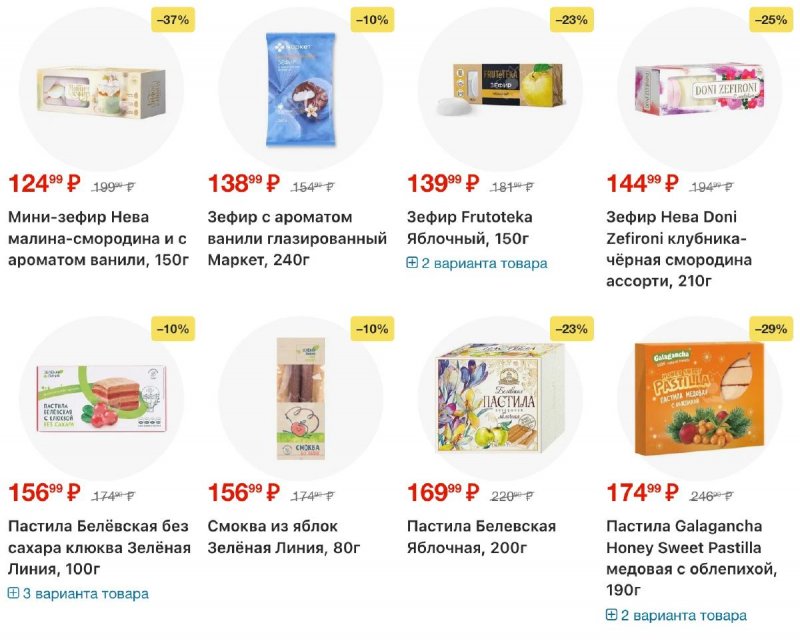Open the Galagancha pastilla box image
800x641 pixels.
pyautogui.click(x=700, y=398)
